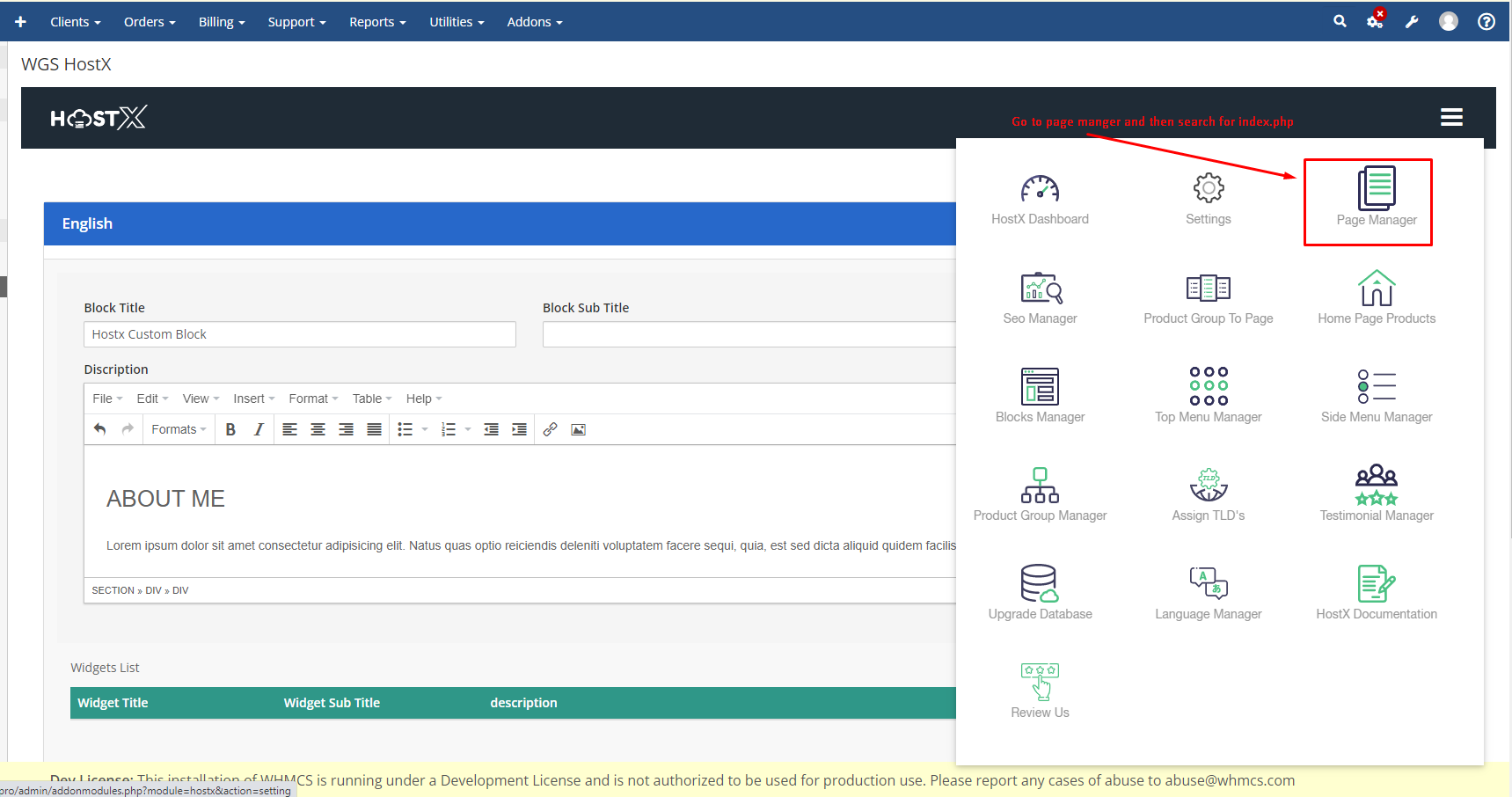Image resolution: width=1512 pixels, height=797 pixels.
Task: Open the HostX Dashboard module
Action: (x=1040, y=200)
